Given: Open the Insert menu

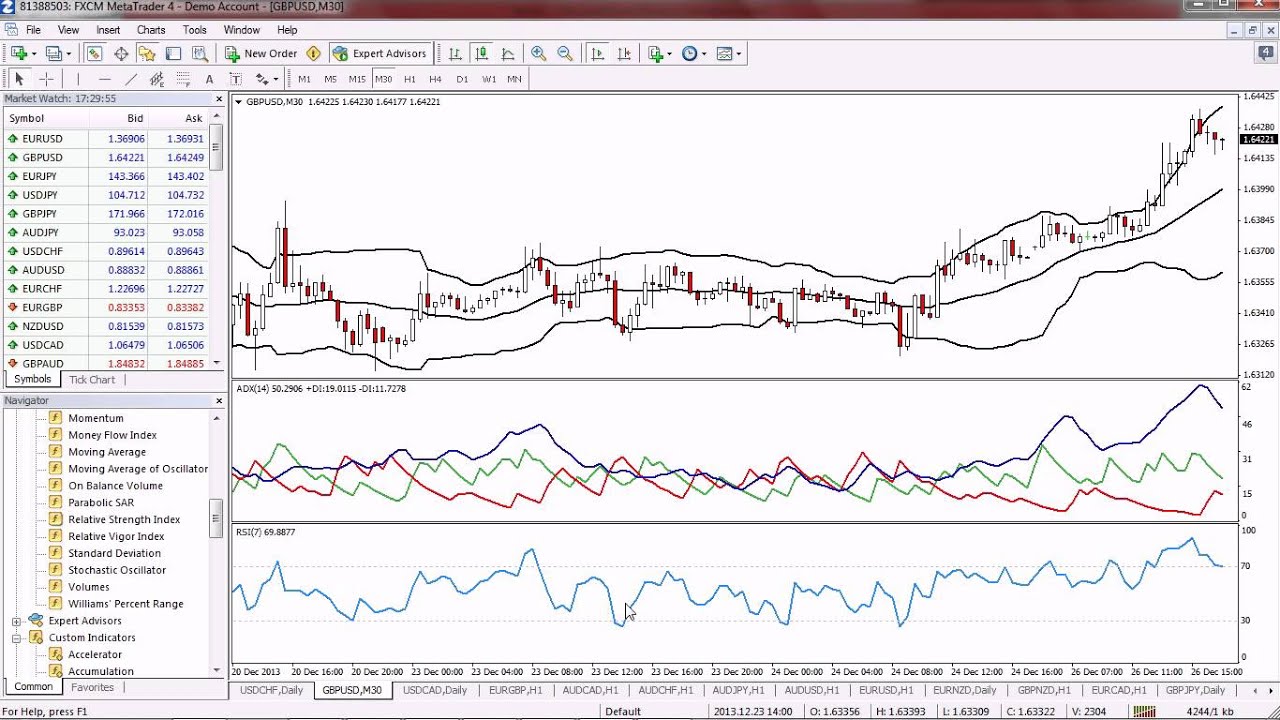Looking at the screenshot, I should click(x=108, y=30).
